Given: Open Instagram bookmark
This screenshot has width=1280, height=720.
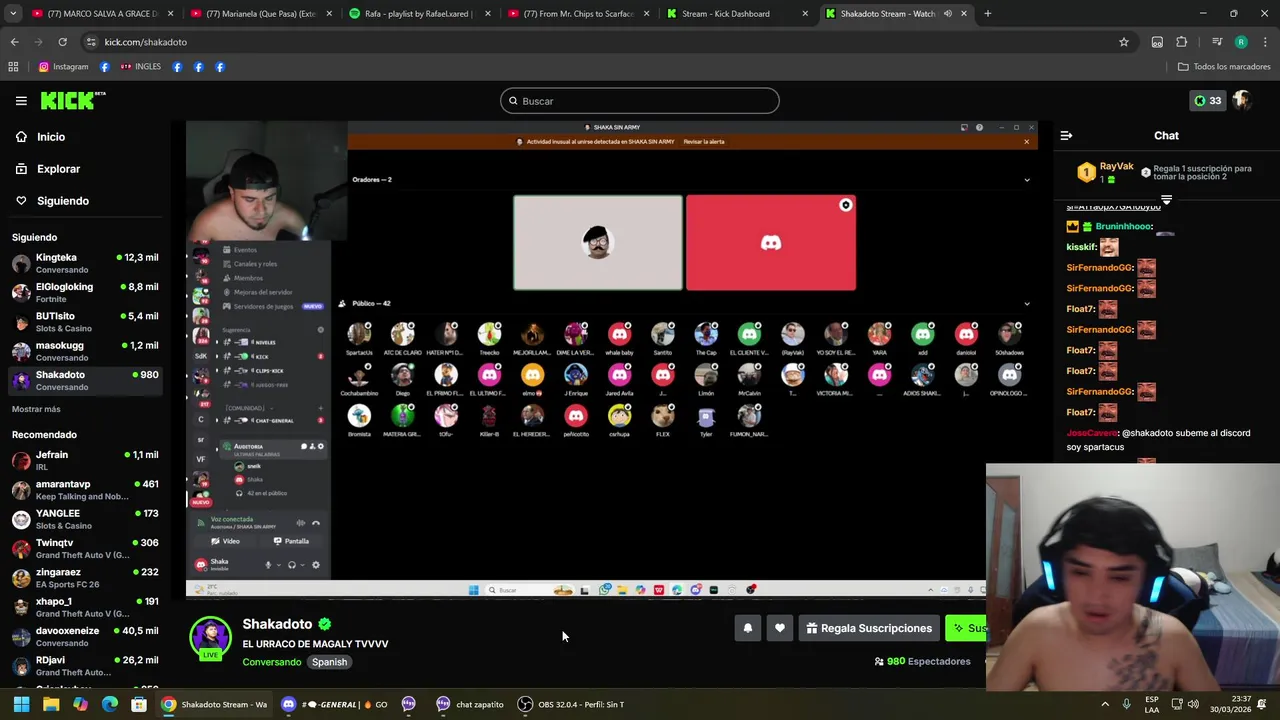Looking at the screenshot, I should pyautogui.click(x=63, y=67).
